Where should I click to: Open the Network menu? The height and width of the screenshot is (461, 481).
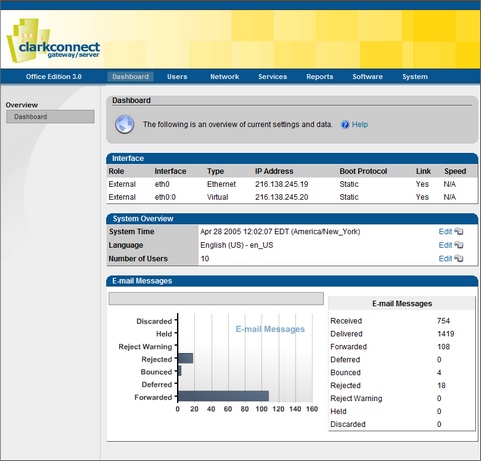tap(225, 77)
